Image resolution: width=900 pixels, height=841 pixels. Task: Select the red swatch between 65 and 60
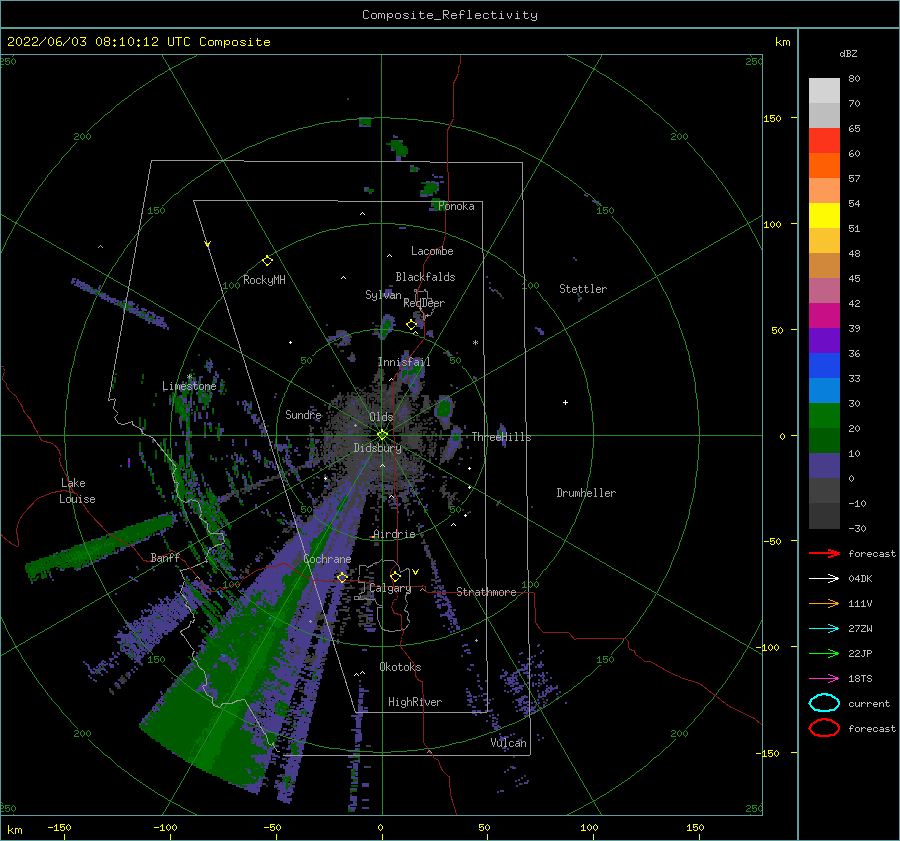pos(824,141)
